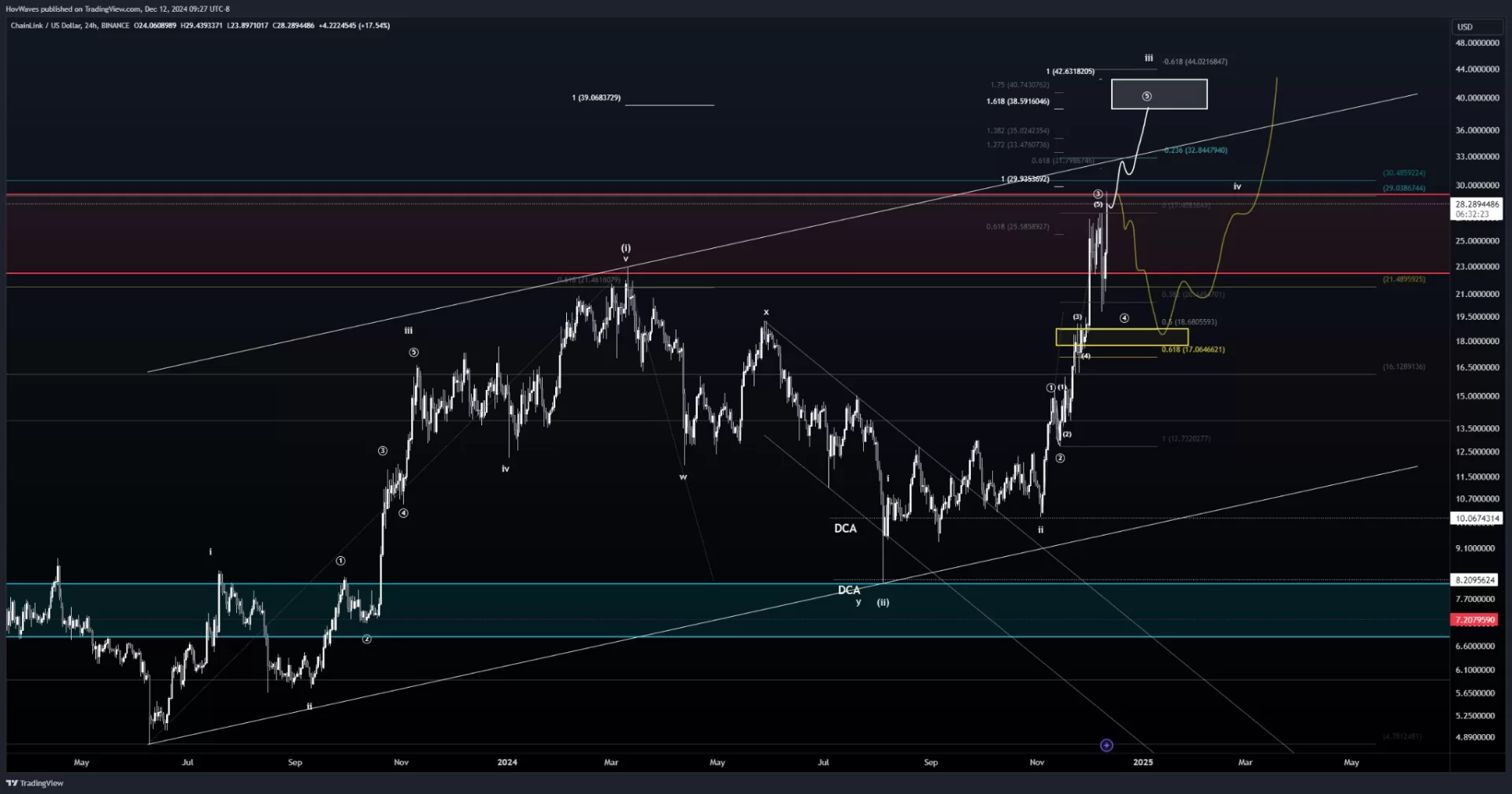Click the 1.618 (38.5916046) Fibonacci label
The height and width of the screenshot is (794, 1512).
[1017, 102]
